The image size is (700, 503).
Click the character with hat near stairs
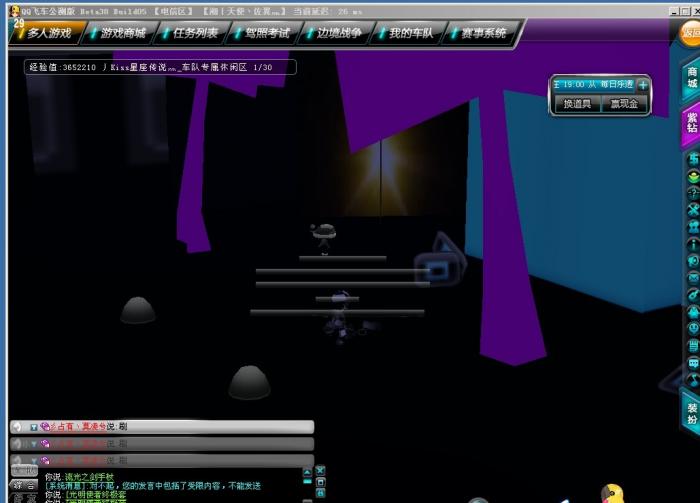pos(324,238)
